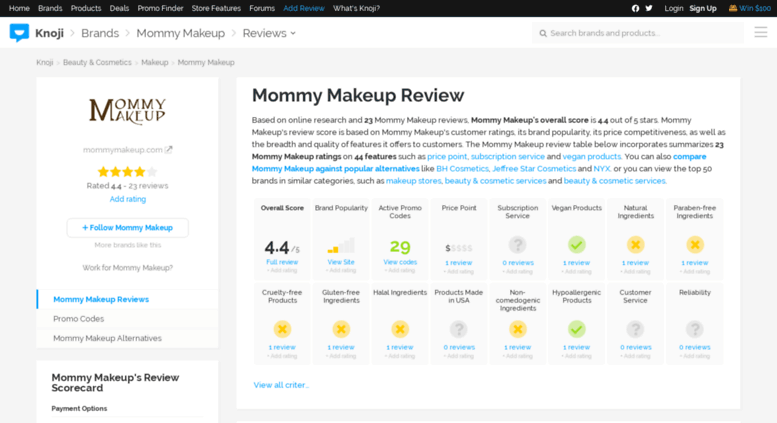Click the Knoji logo icon

pos(19,33)
